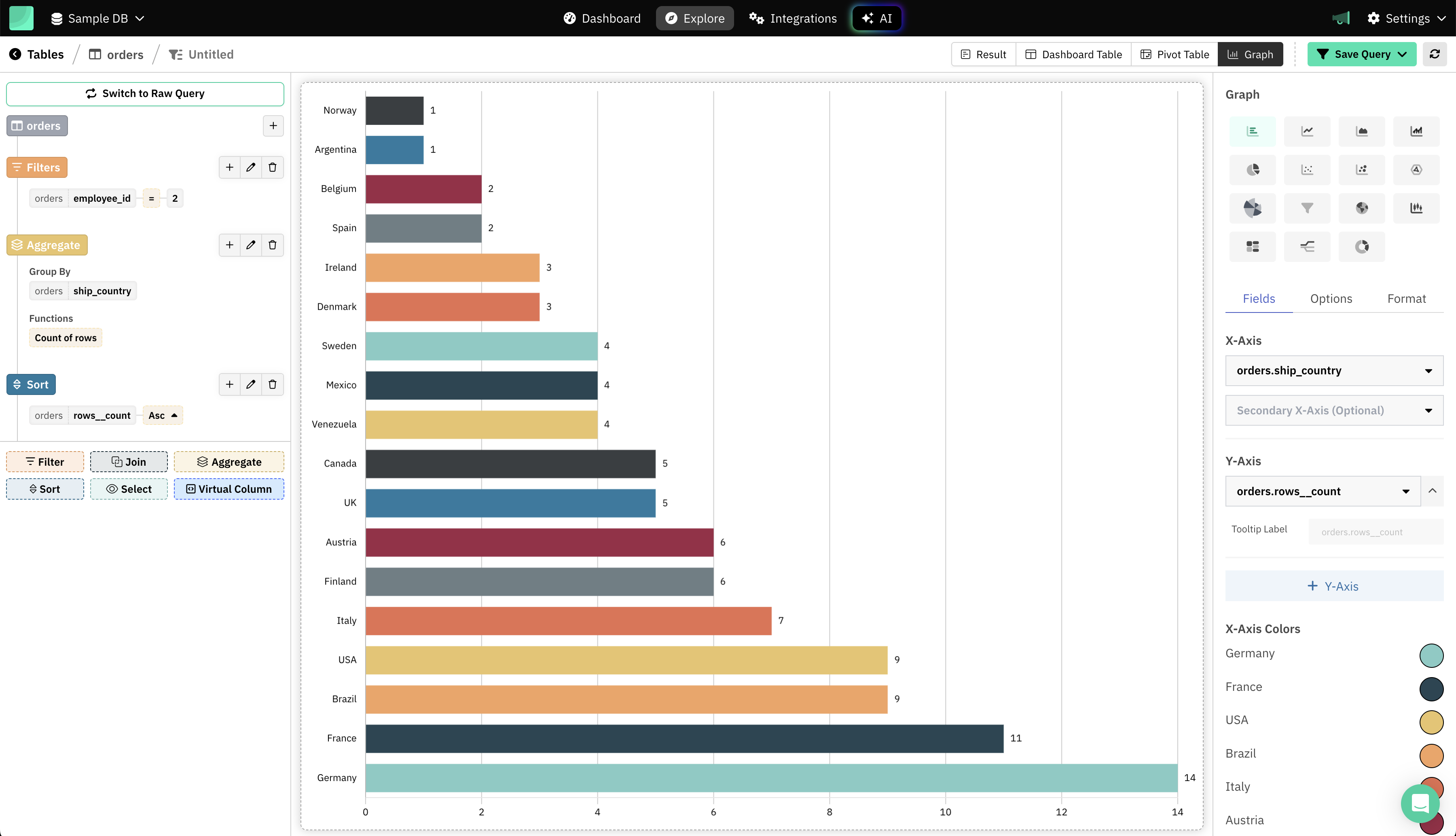The height and width of the screenshot is (836, 1456).
Task: Open the Dashboard menu item
Action: click(602, 18)
